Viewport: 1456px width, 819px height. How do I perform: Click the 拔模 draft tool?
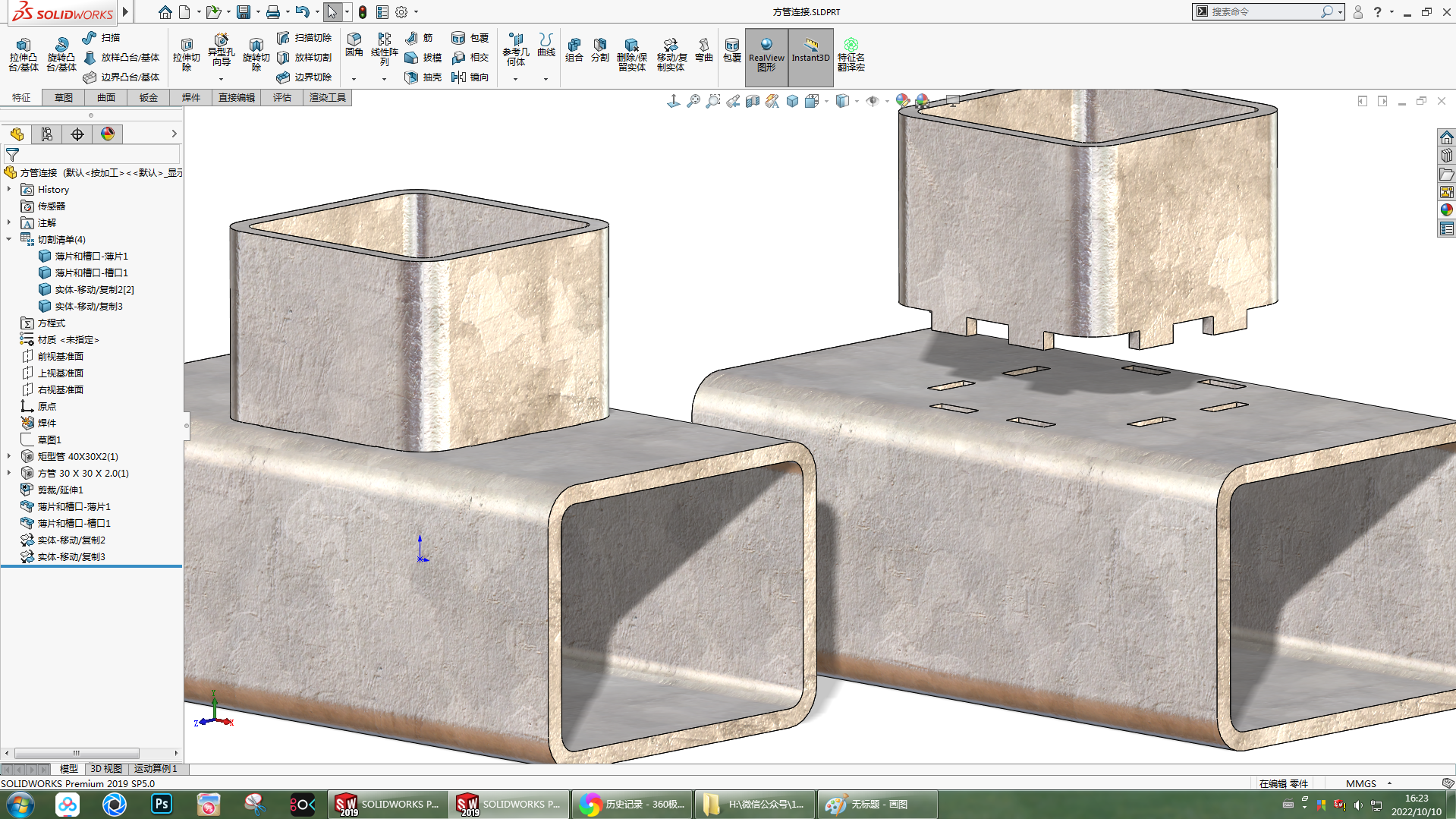pyautogui.click(x=423, y=57)
